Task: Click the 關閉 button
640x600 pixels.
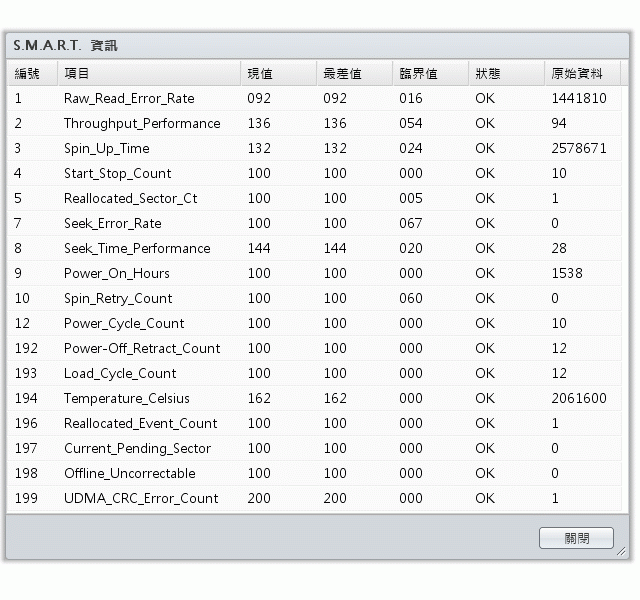Action: [576, 538]
